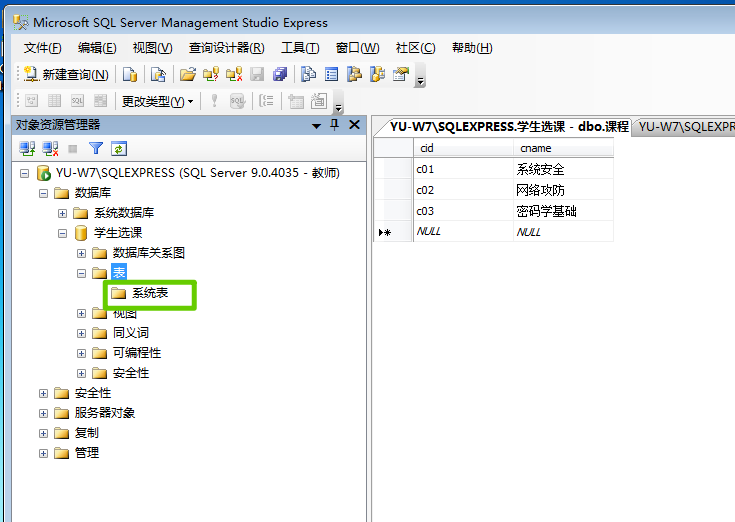This screenshot has height=522, width=735.
Task: Open the 窗口(W) menu
Action: tap(358, 48)
